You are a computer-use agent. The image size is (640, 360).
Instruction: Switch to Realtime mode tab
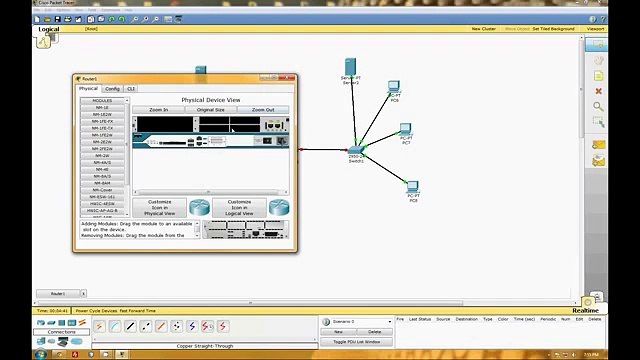point(585,311)
